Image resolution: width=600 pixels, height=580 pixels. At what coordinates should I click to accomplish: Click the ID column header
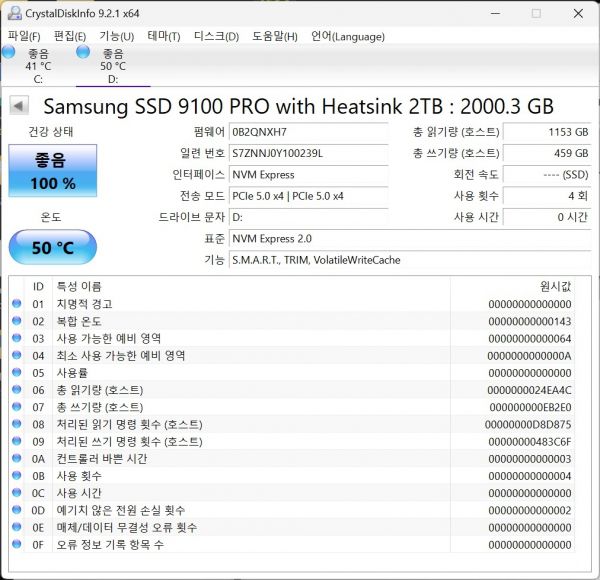[x=38, y=286]
